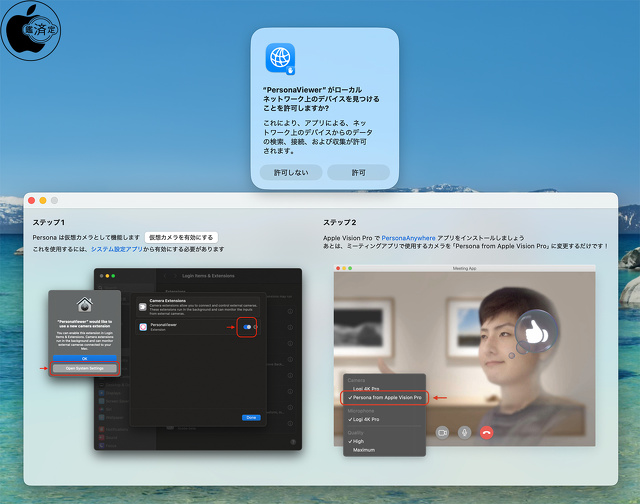Click the thumbs-up reaction bubble
640x504 pixels.
533,329
